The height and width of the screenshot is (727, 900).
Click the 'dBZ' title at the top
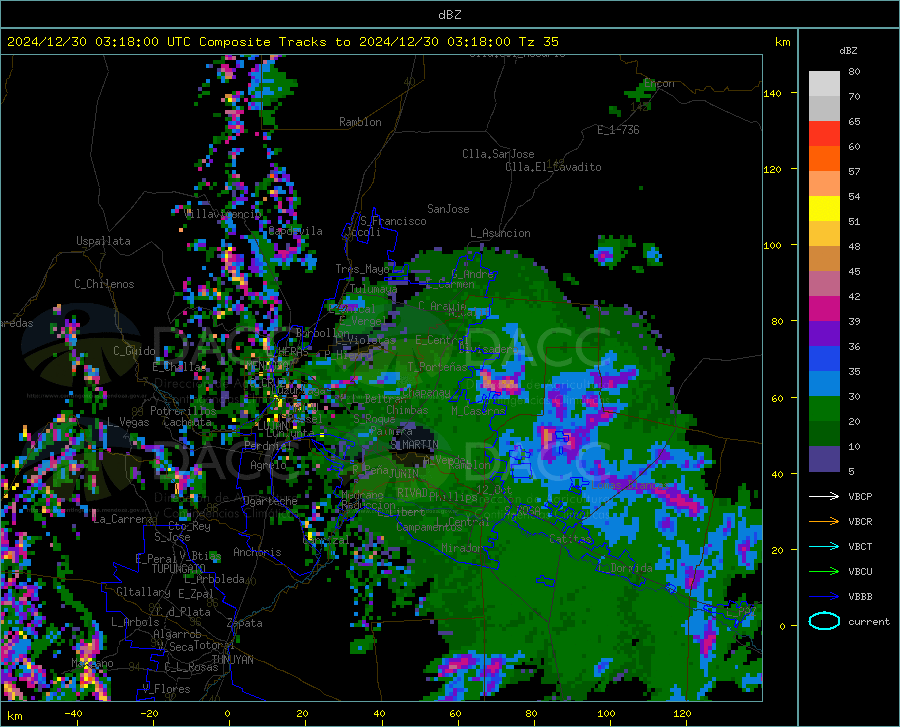pos(449,15)
